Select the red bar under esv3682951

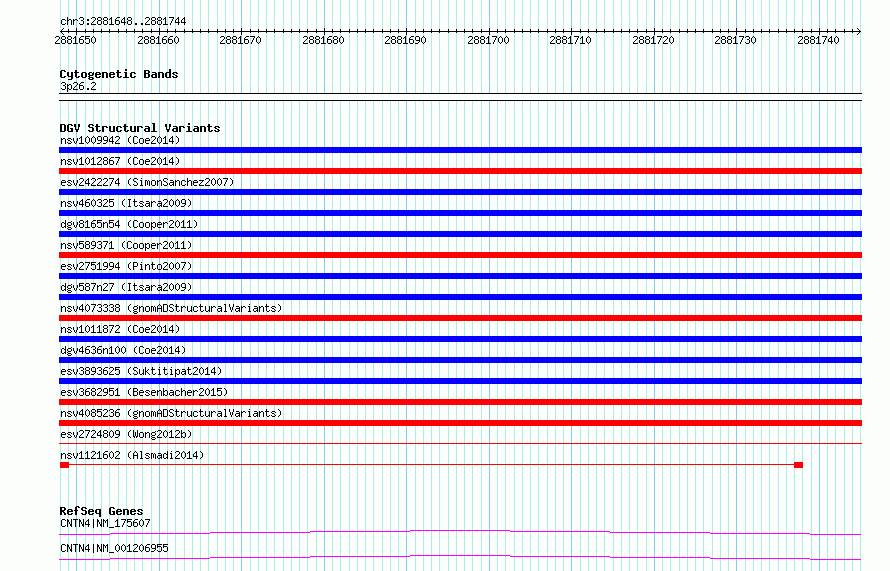(x=460, y=402)
